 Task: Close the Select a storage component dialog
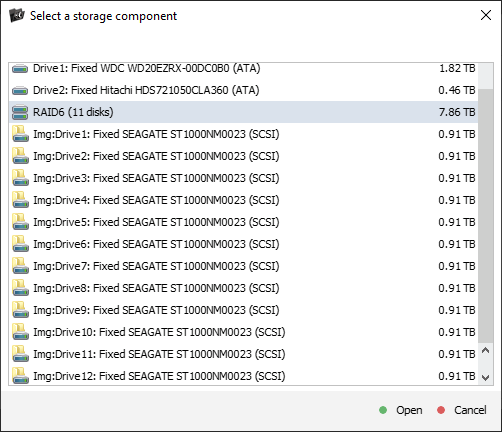[486, 15]
